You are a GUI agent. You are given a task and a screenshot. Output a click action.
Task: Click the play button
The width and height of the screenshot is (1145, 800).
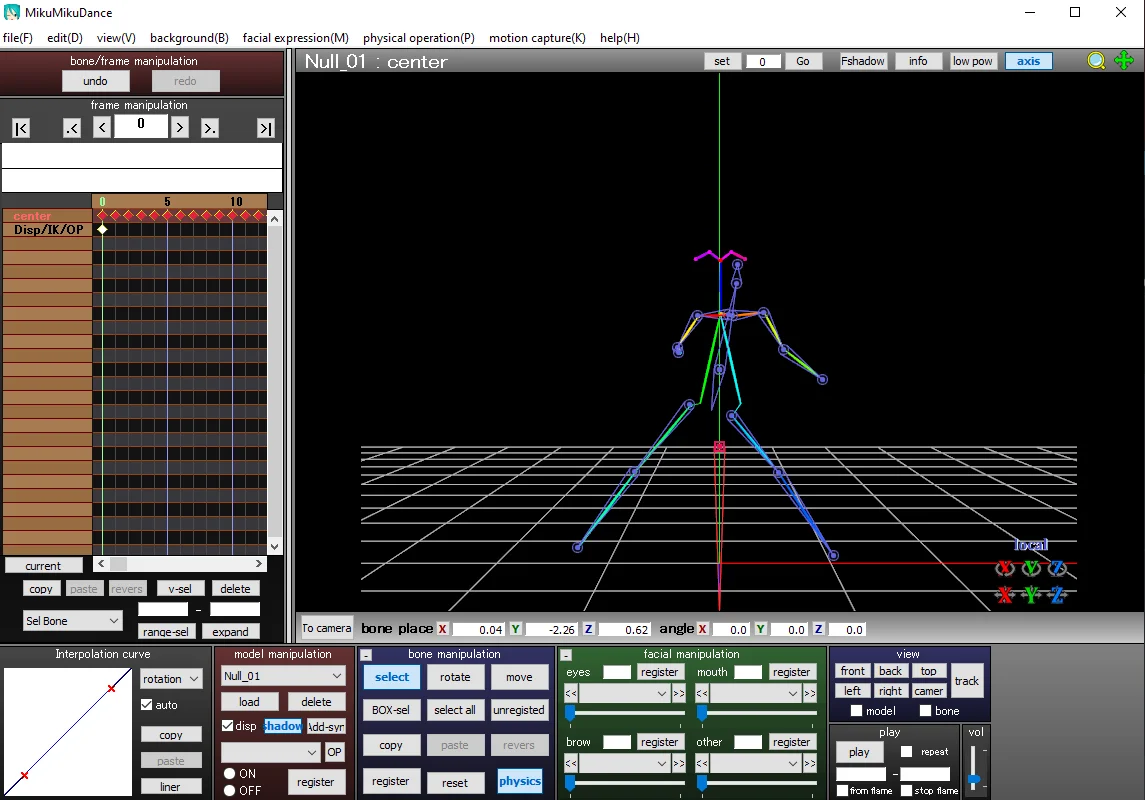859,752
